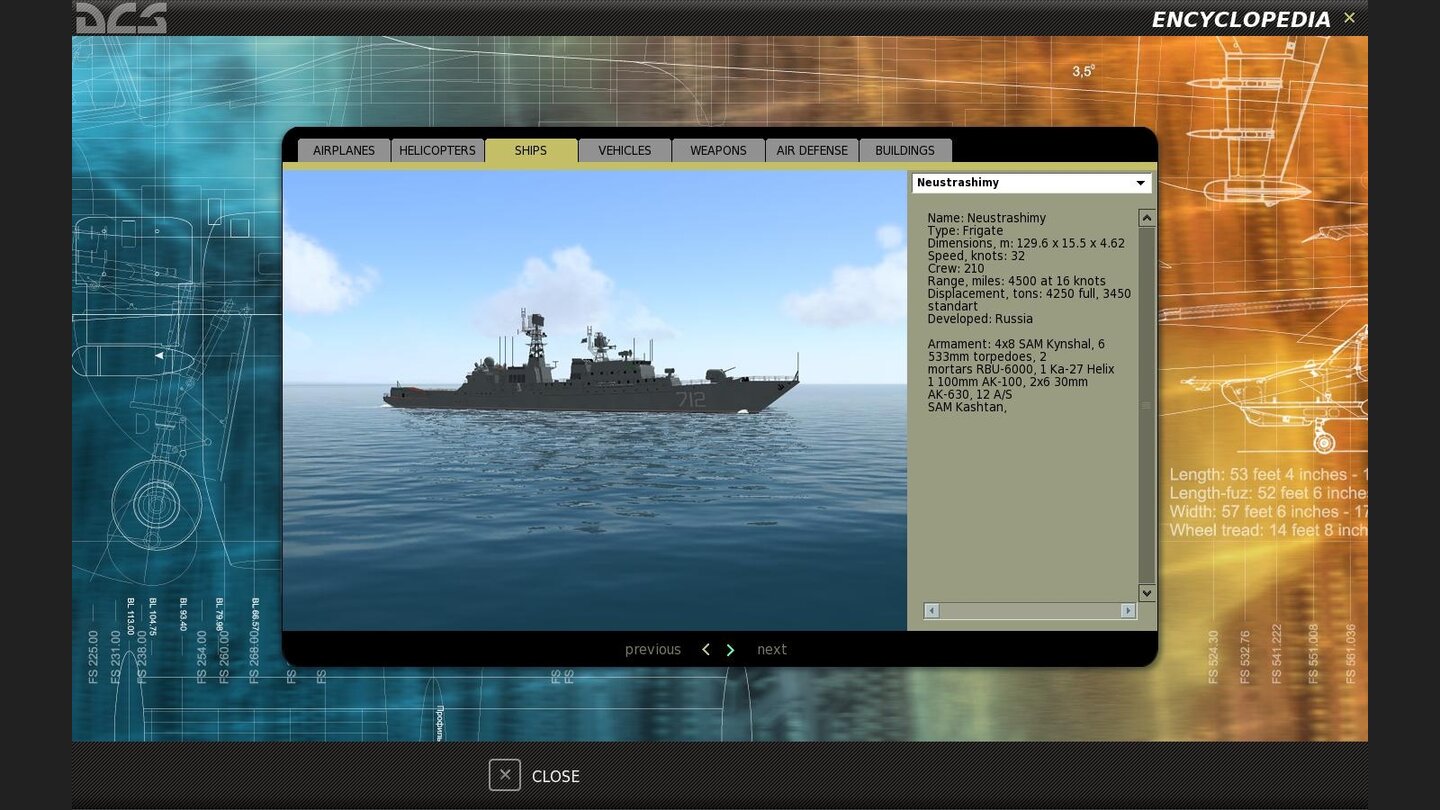Click the CLOSE button at bottom

pyautogui.click(x=534, y=776)
